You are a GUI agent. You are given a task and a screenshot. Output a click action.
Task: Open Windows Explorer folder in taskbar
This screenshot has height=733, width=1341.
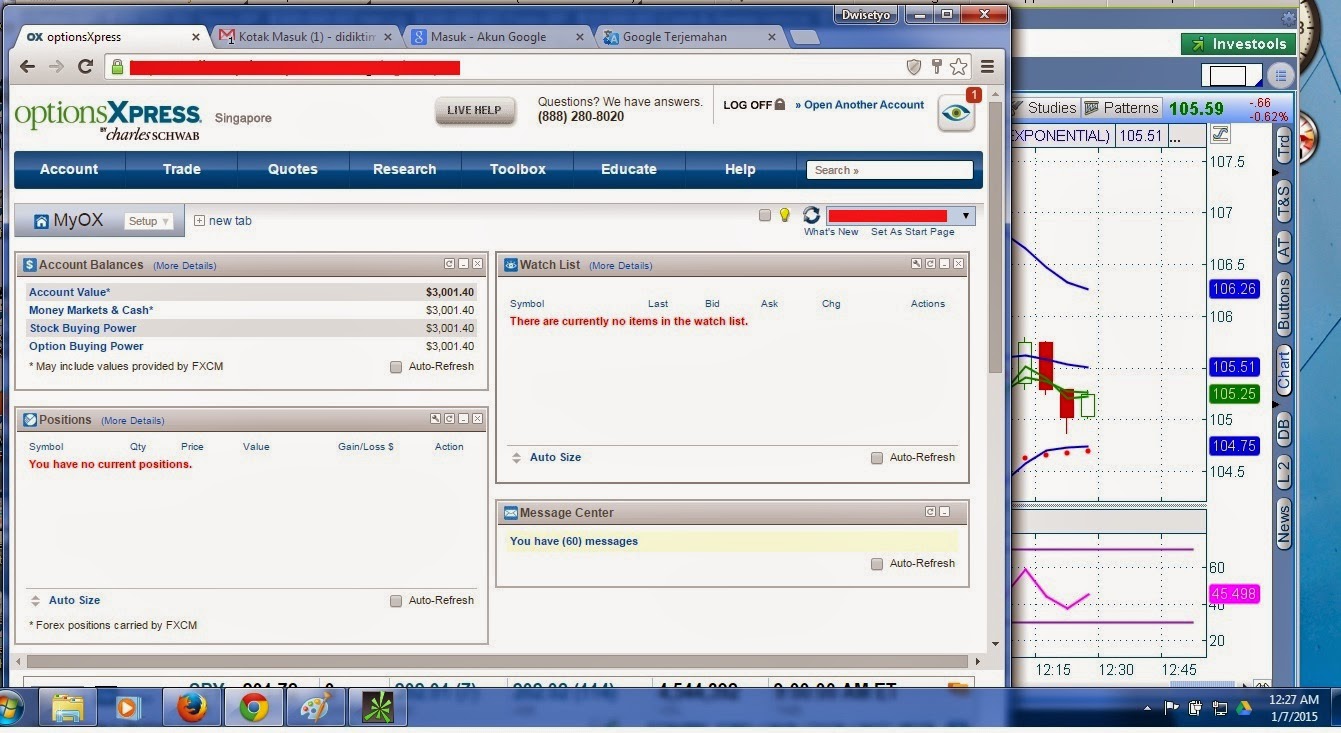coord(67,708)
